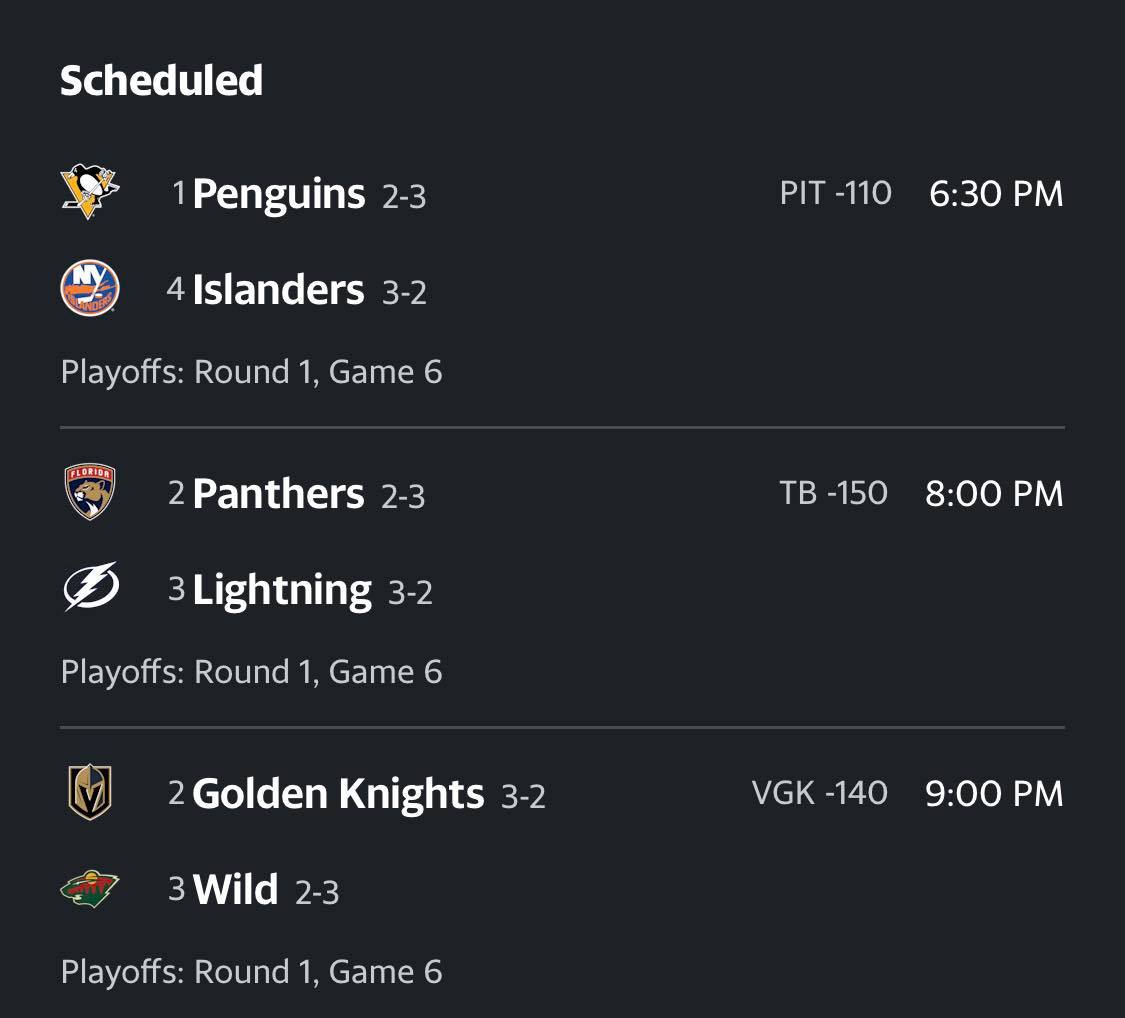The width and height of the screenshot is (1125, 1018).
Task: Click the TB -150 betting odds
Action: (834, 493)
